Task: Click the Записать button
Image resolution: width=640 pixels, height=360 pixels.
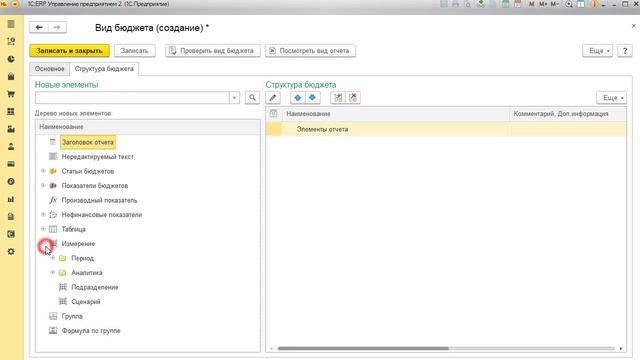Action: point(134,51)
